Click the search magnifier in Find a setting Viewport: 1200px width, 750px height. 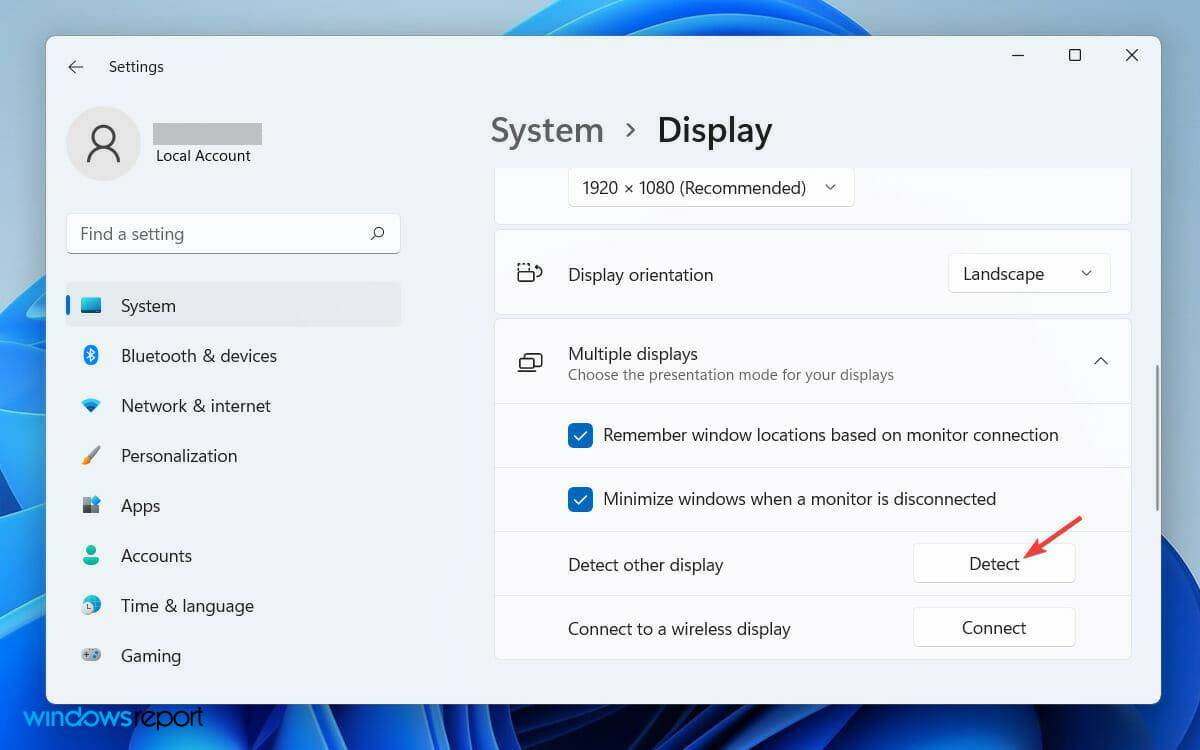point(377,233)
